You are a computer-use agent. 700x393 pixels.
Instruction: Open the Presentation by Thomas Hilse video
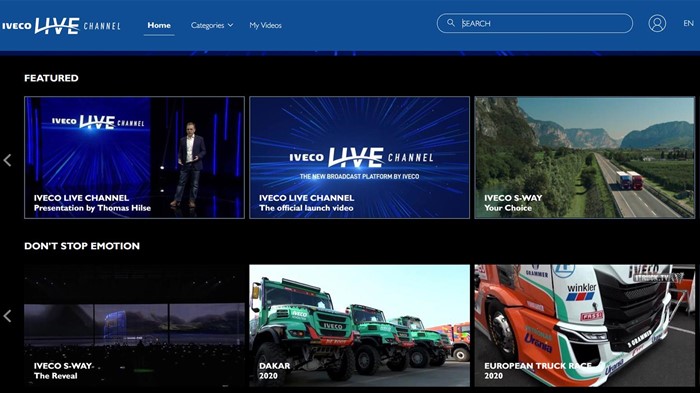(x=134, y=158)
